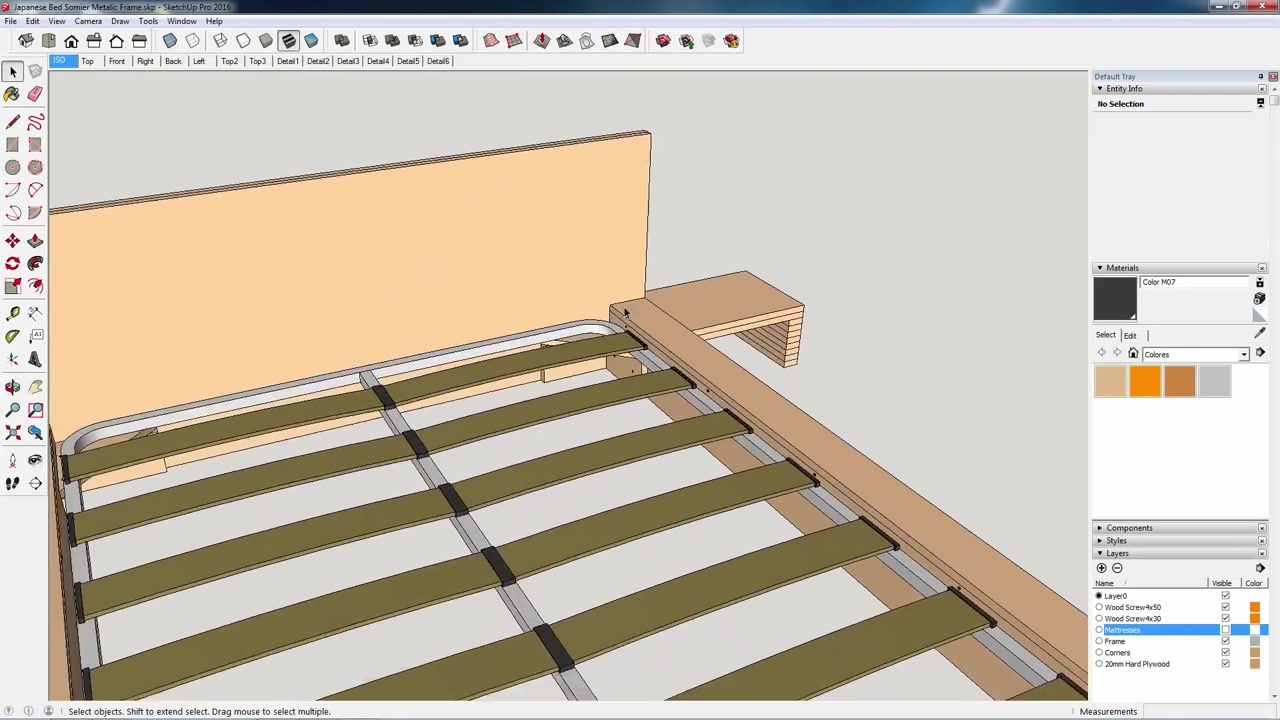Image resolution: width=1280 pixels, height=720 pixels.
Task: Select the Zoom magnifier tool
Action: pyautogui.click(x=13, y=410)
